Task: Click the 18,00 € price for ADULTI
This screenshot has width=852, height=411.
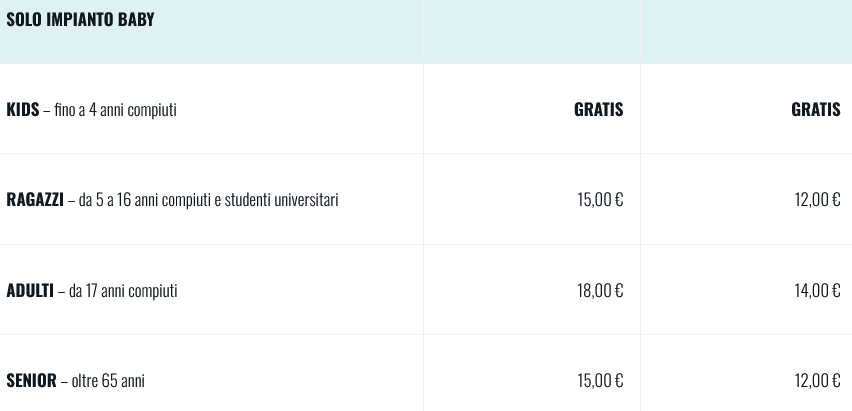Action: (600, 291)
